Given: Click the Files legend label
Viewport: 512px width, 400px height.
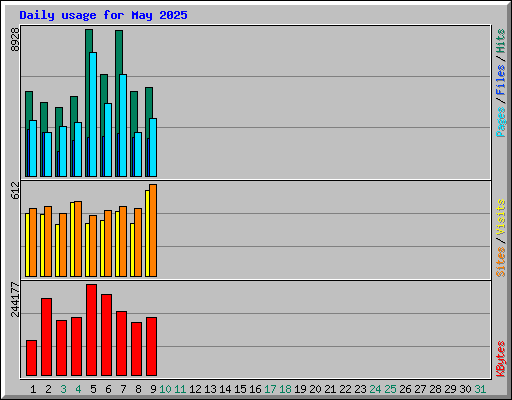Looking at the screenshot, I should point(501,80).
